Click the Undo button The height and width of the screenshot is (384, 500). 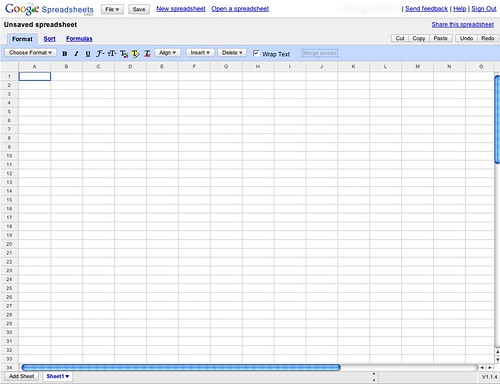click(x=466, y=38)
